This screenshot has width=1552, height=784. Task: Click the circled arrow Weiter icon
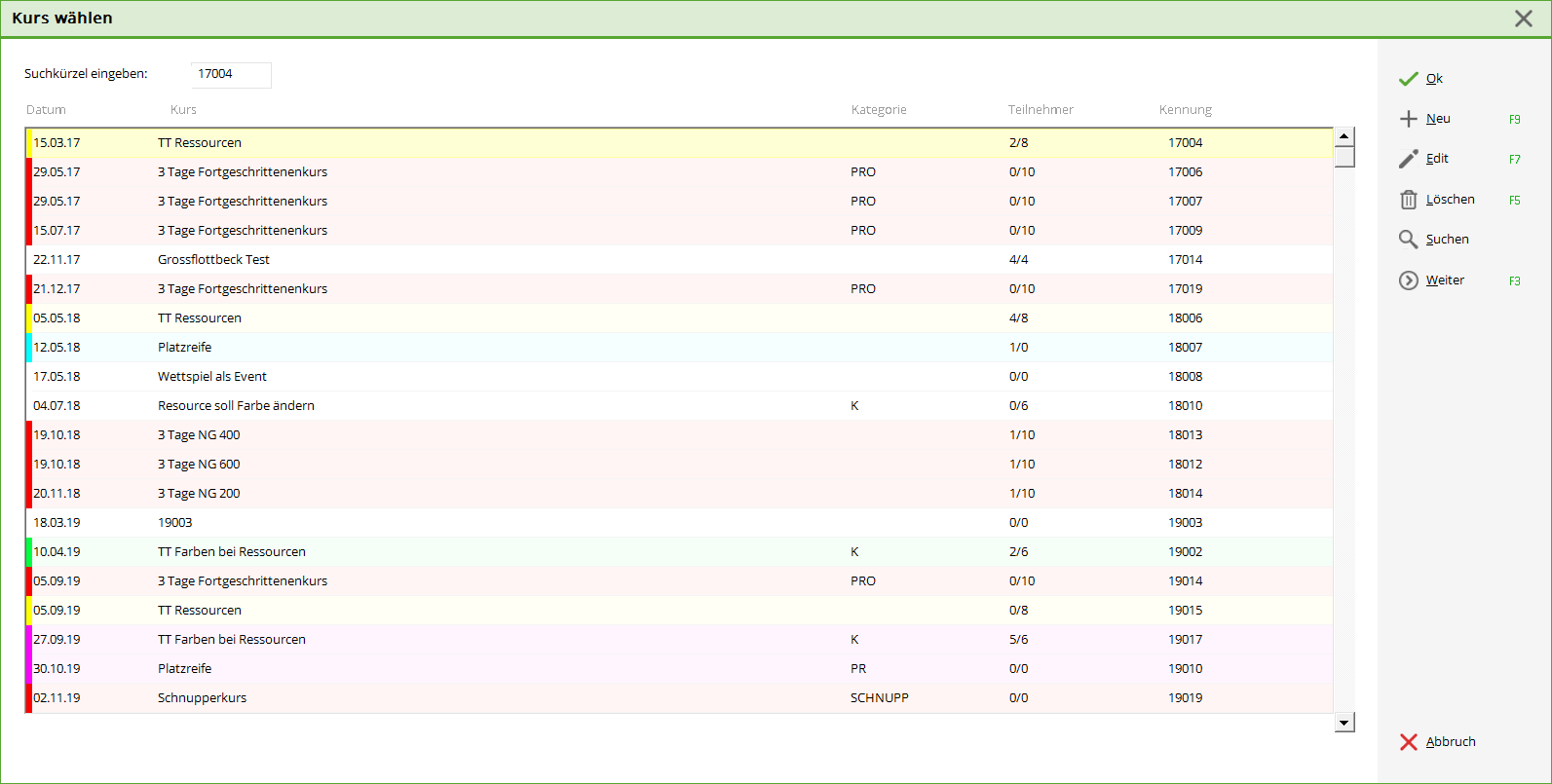(1409, 280)
